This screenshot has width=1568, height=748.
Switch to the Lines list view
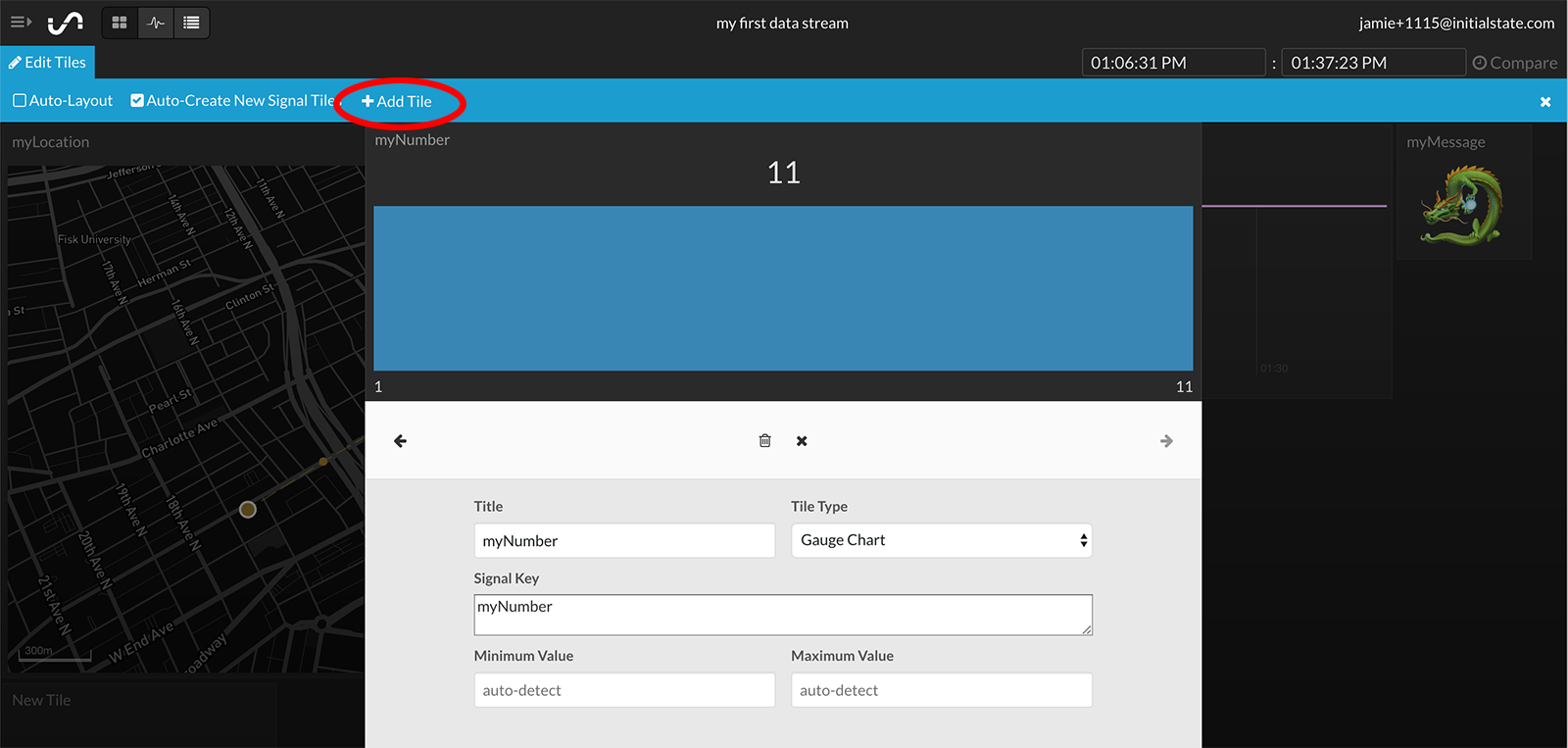(191, 23)
